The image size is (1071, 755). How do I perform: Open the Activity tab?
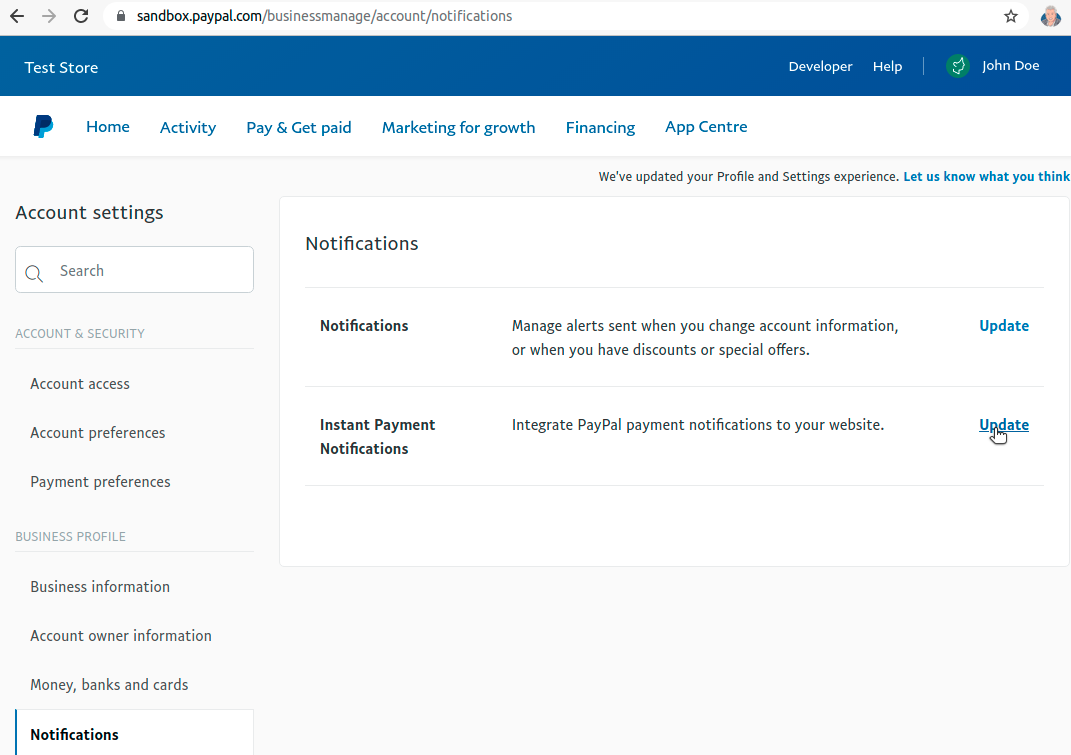click(x=188, y=128)
